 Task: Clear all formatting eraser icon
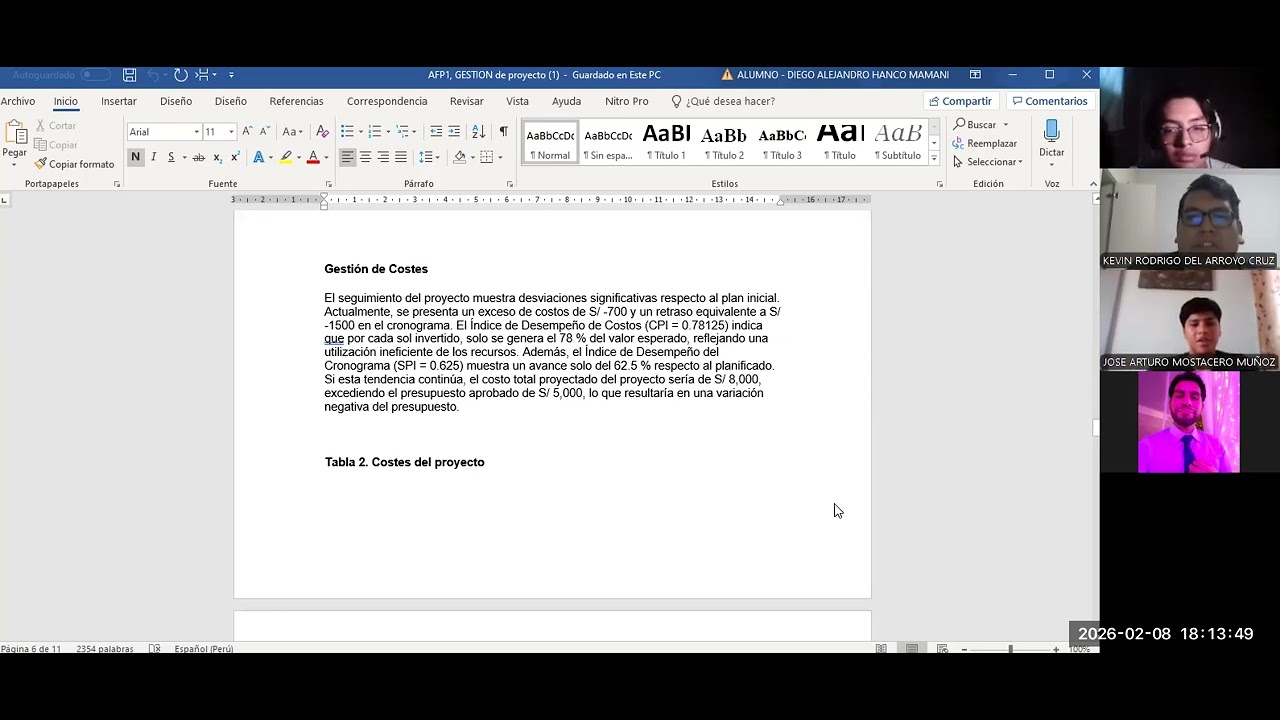pyautogui.click(x=322, y=131)
